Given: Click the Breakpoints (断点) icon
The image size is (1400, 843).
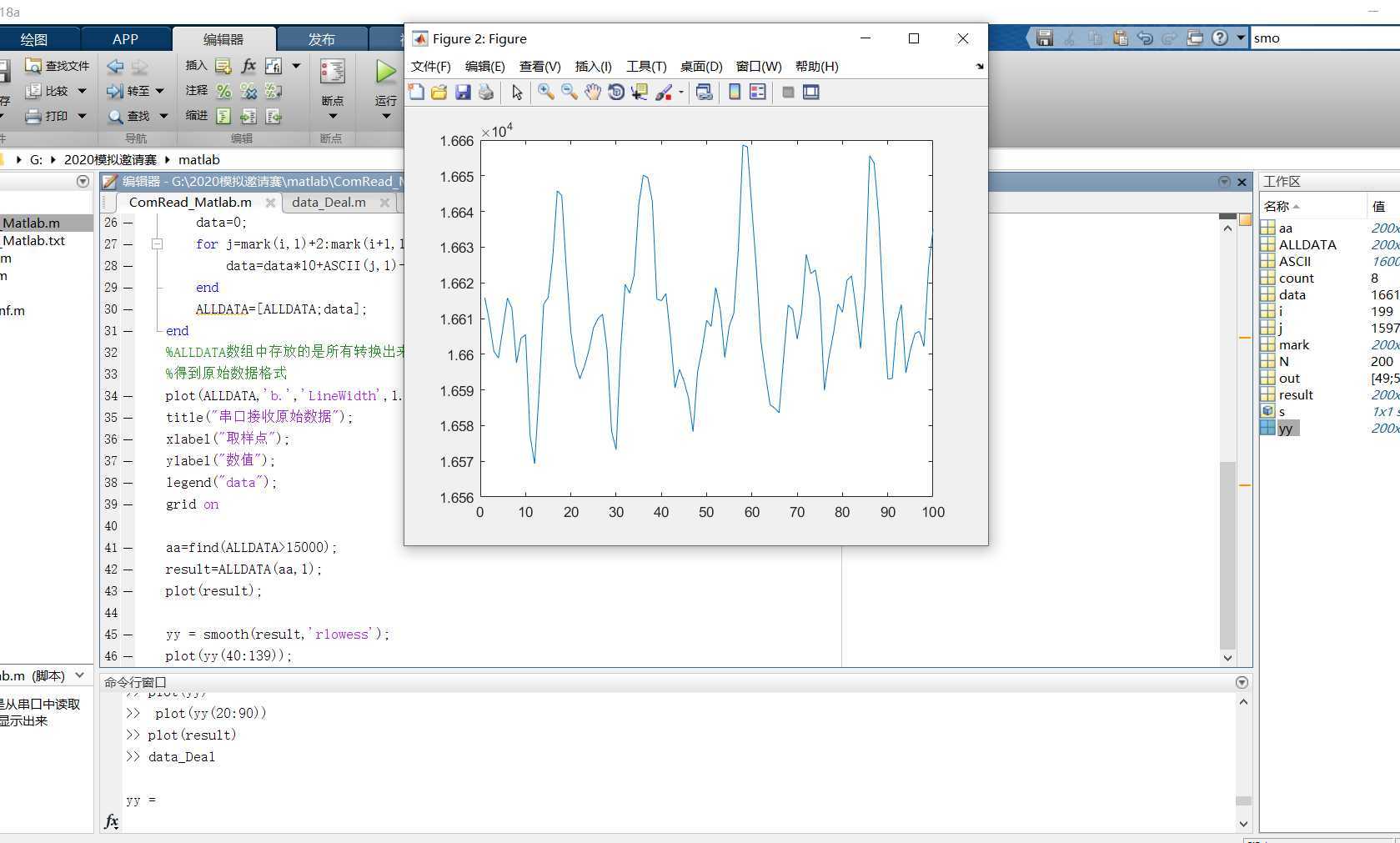Looking at the screenshot, I should [x=332, y=72].
